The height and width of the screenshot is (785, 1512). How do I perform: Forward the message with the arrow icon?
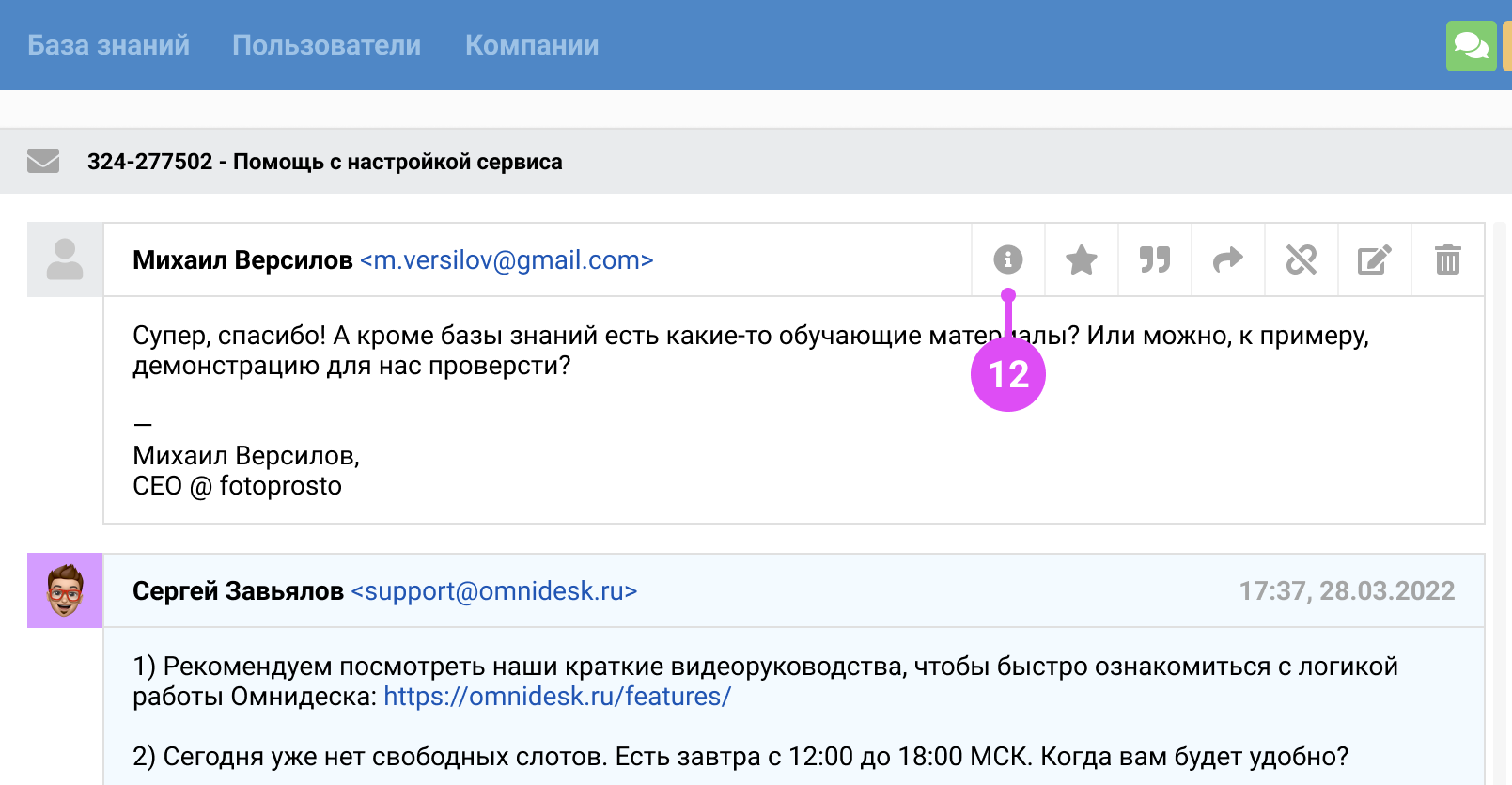(1228, 259)
